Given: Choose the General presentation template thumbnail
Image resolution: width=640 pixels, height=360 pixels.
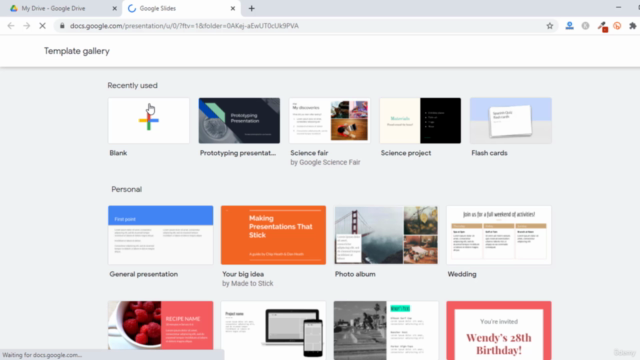Looking at the screenshot, I should coord(160,235).
